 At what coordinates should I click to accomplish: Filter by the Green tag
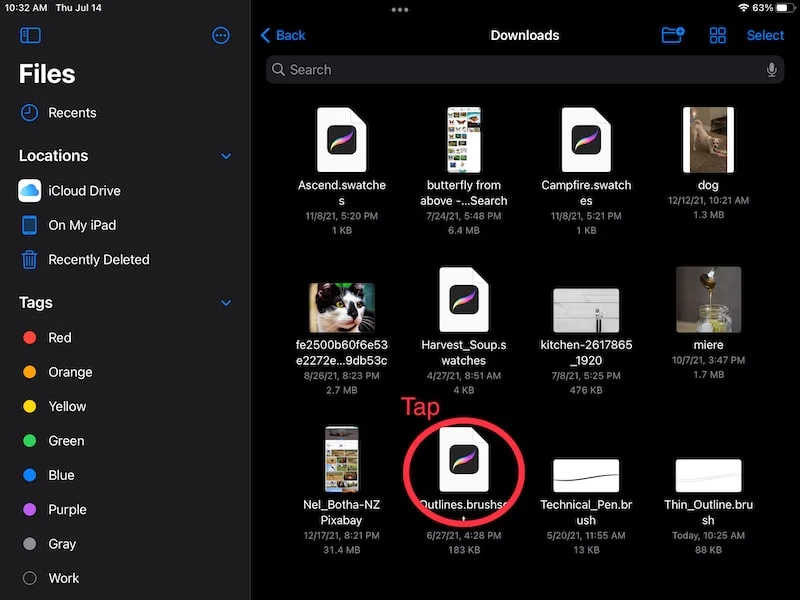(x=53, y=440)
